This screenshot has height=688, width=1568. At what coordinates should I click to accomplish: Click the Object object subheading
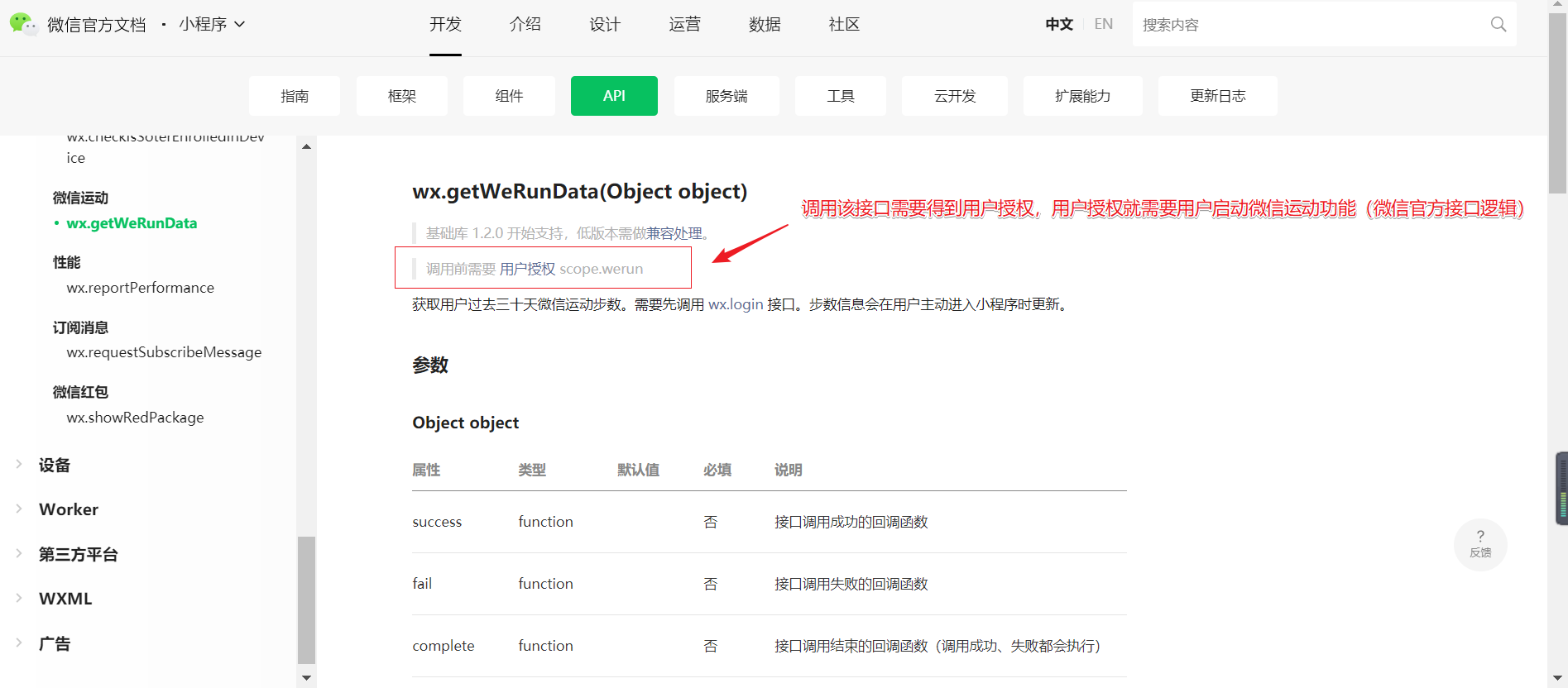pos(466,423)
